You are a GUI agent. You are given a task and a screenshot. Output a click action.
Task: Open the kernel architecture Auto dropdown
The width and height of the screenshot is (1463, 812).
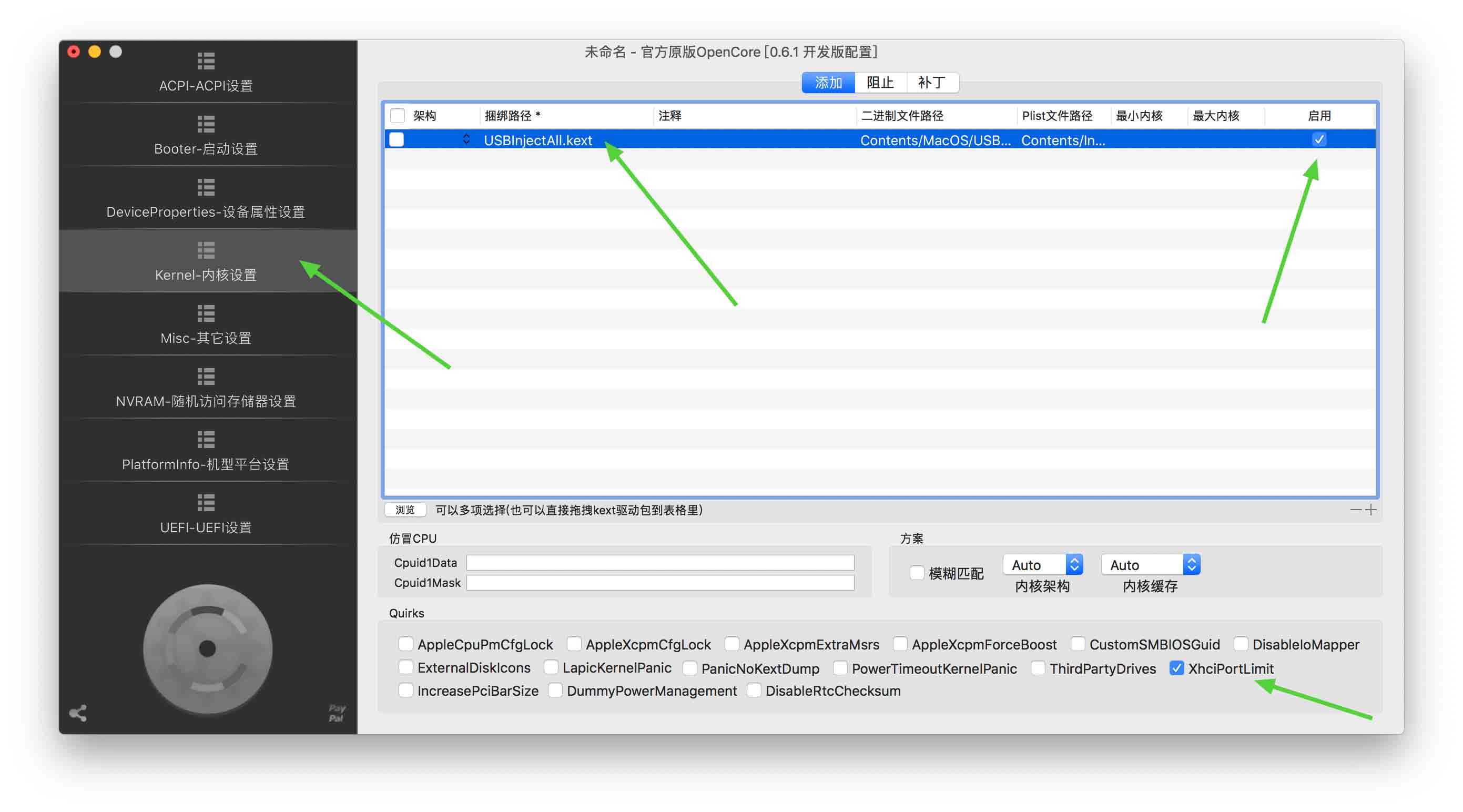click(x=1042, y=564)
